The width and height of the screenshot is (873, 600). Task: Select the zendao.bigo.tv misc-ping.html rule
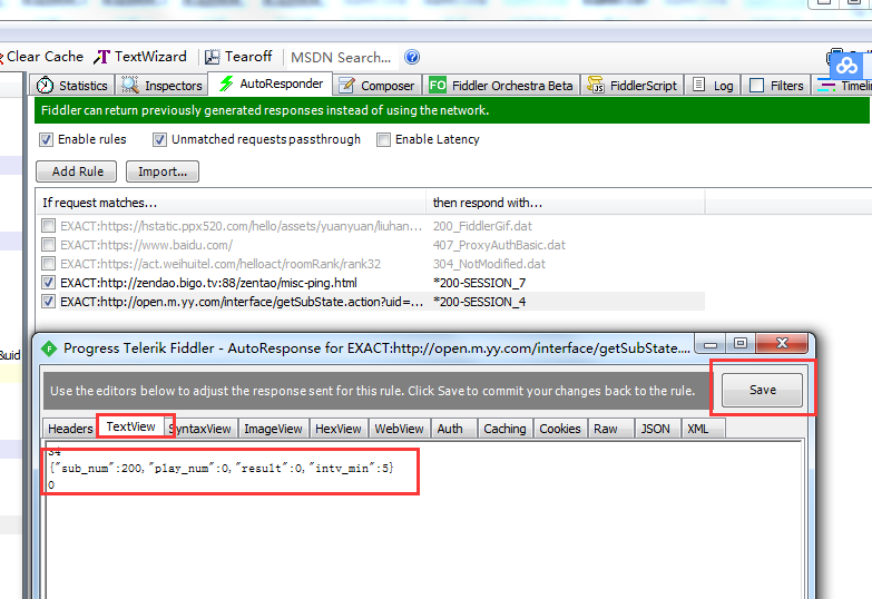pyautogui.click(x=209, y=283)
